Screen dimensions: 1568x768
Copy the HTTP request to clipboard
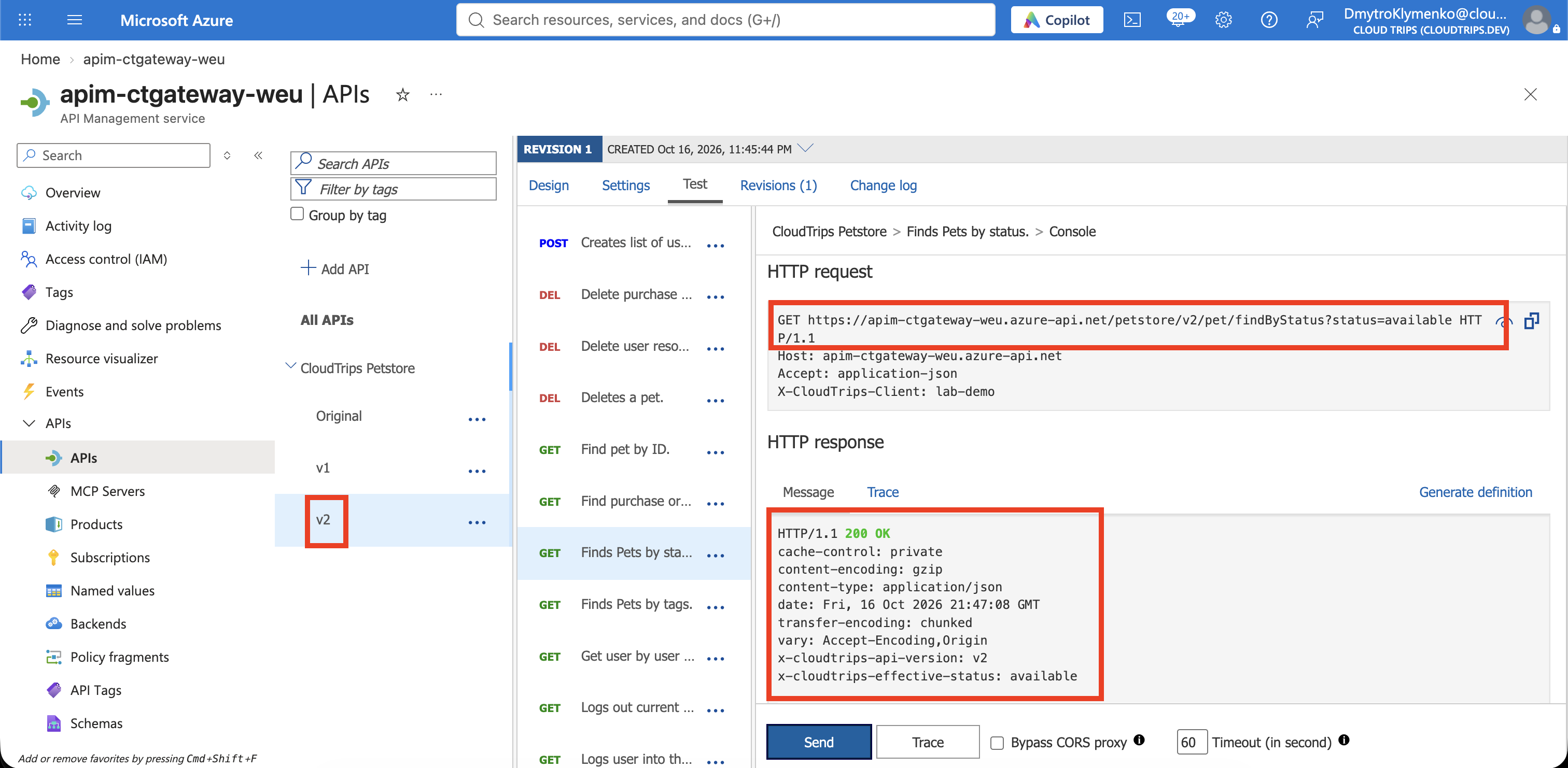point(1532,321)
